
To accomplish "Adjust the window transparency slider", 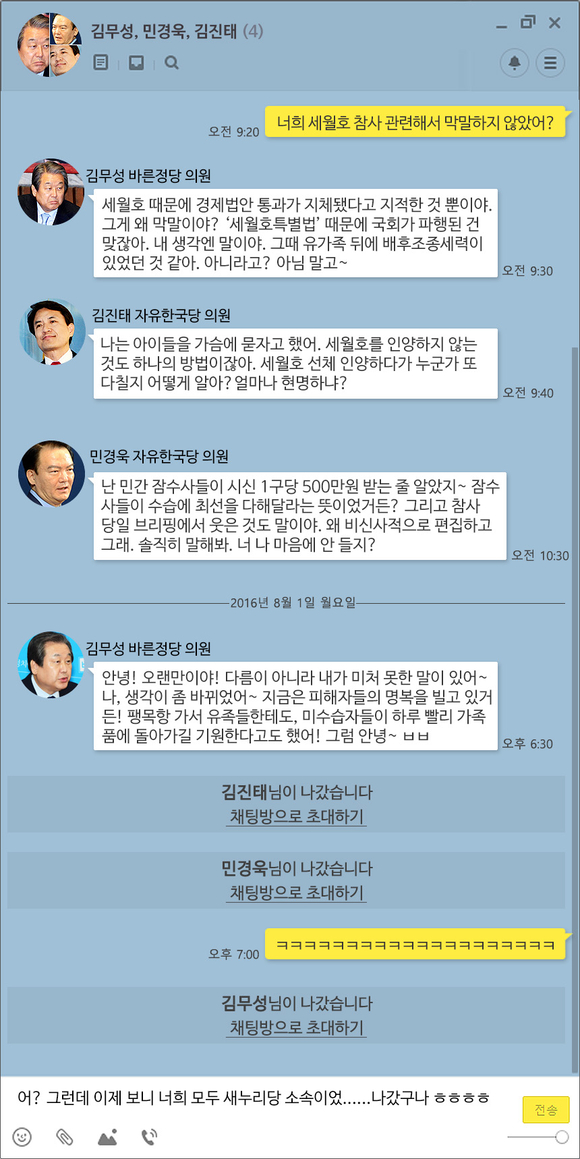I will [538, 1137].
